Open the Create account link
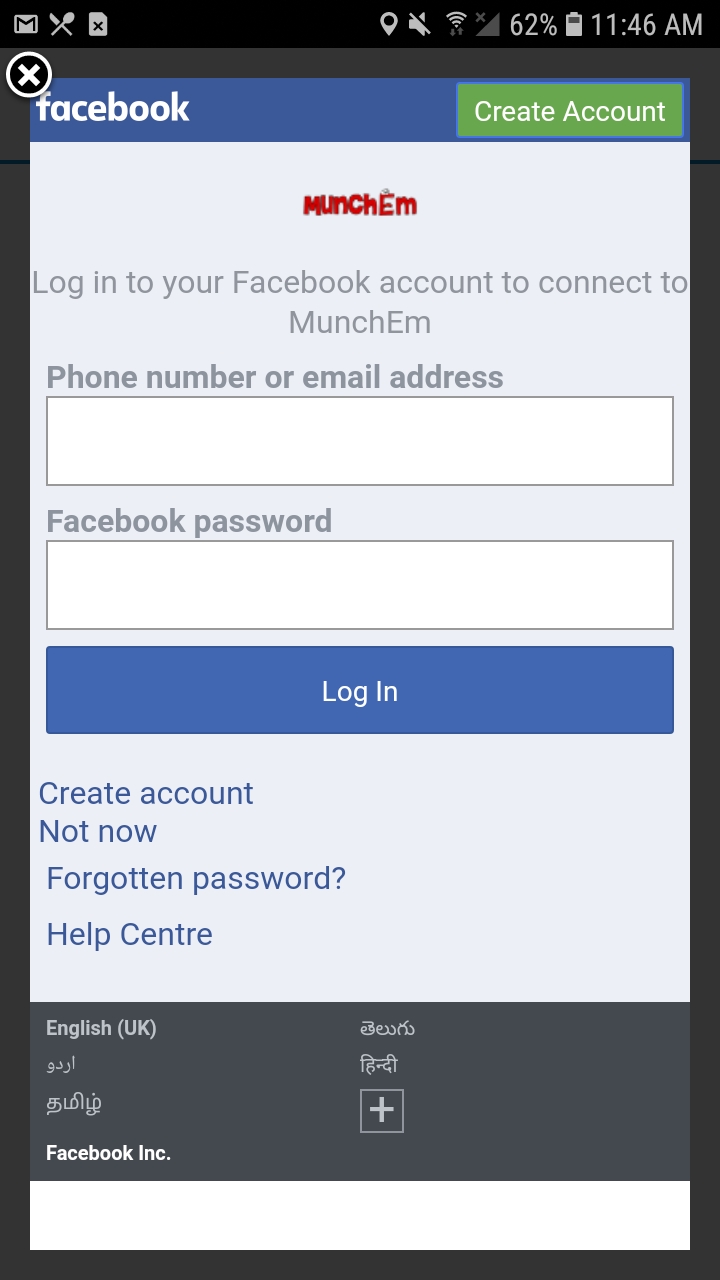This screenshot has width=720, height=1280. tap(146, 793)
